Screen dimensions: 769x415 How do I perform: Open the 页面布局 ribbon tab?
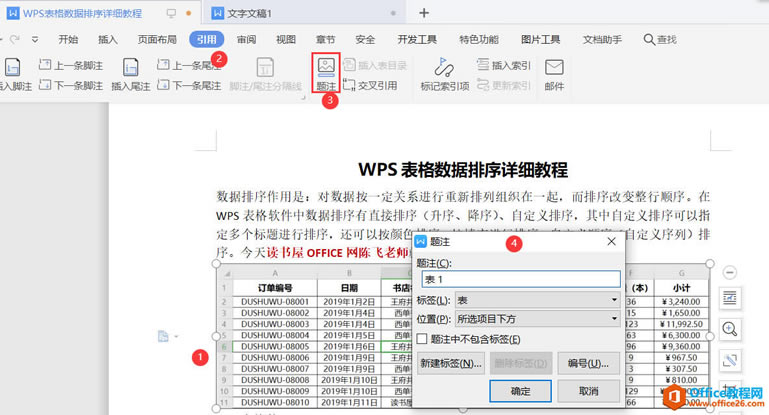157,40
